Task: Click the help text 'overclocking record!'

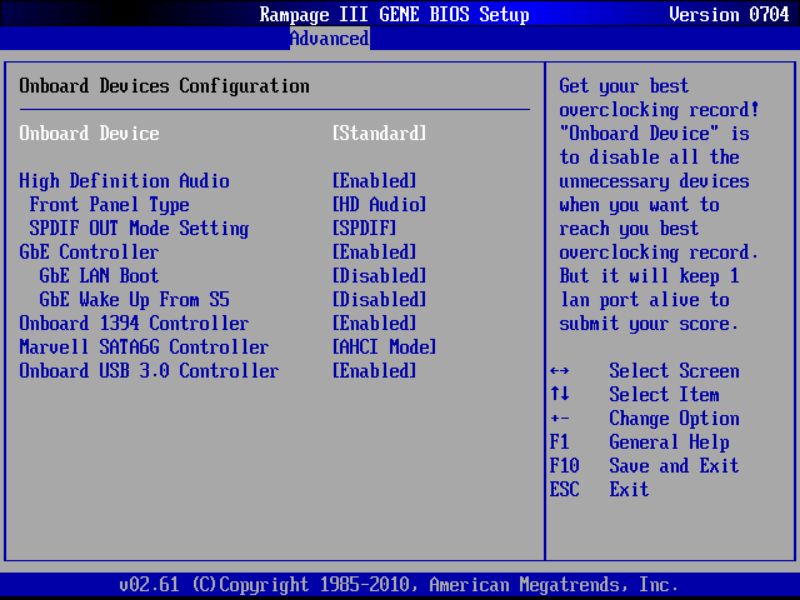Action: click(x=659, y=110)
